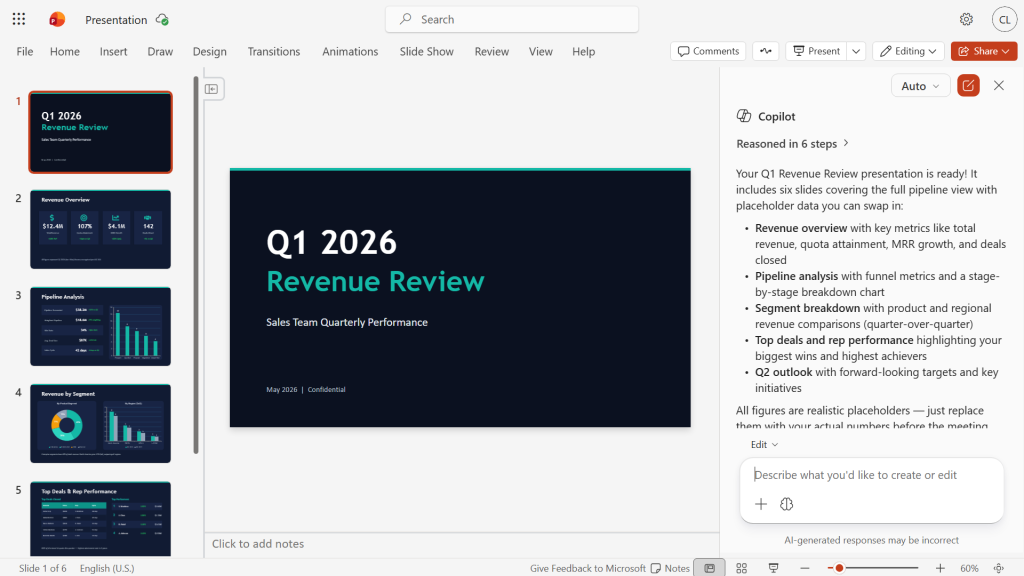
Task: Click the Search box
Action: tap(512, 20)
